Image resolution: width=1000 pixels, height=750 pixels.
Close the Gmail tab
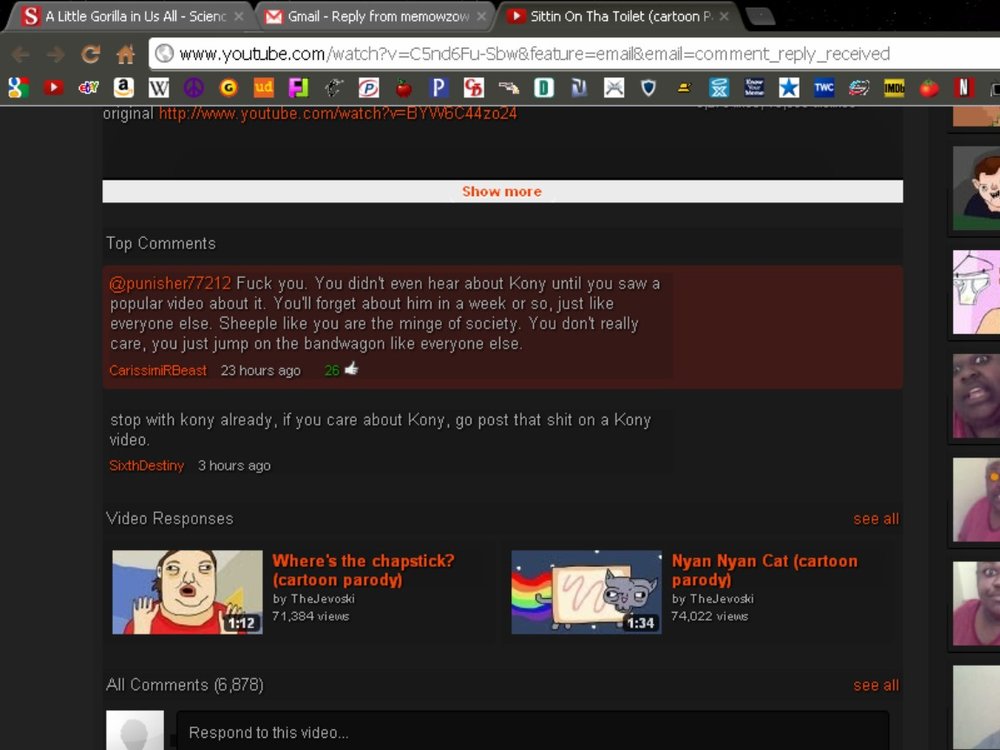point(481,17)
